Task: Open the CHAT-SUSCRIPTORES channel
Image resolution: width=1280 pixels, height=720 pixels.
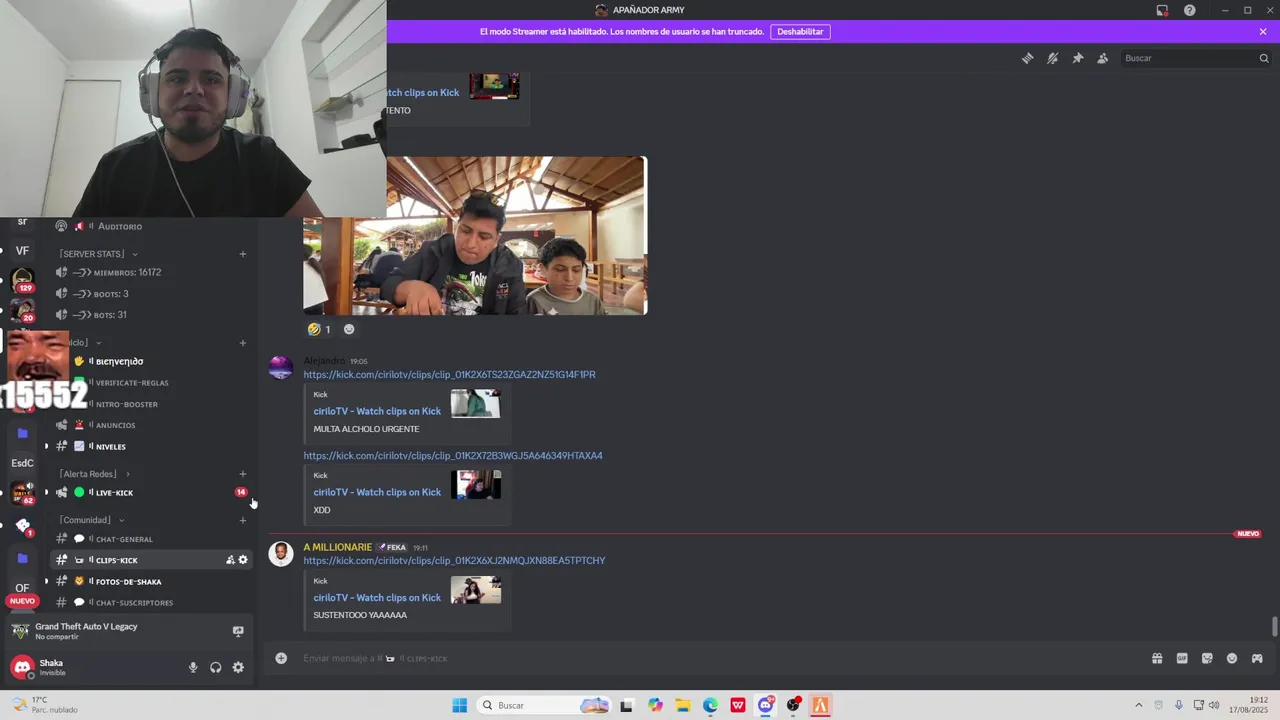Action: click(x=151, y=602)
